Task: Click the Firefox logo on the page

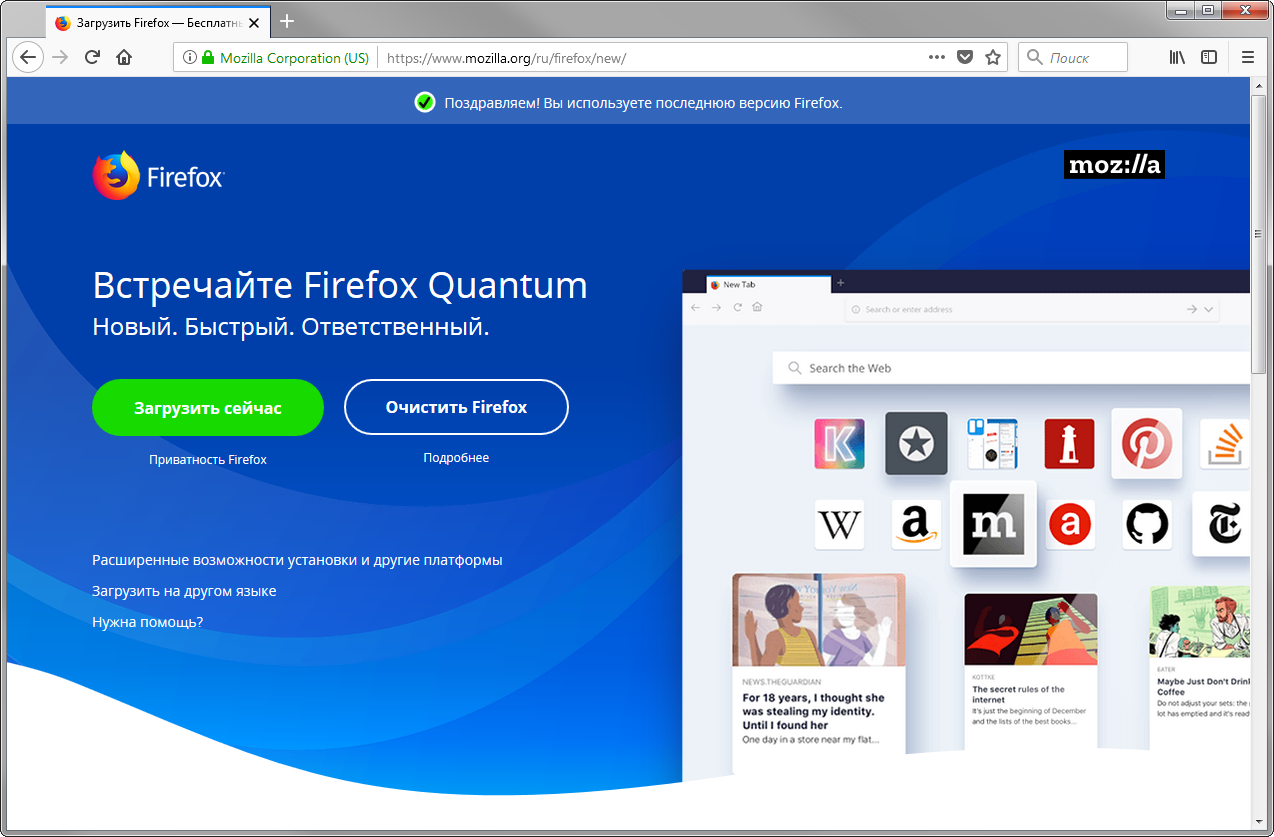Action: (x=158, y=176)
